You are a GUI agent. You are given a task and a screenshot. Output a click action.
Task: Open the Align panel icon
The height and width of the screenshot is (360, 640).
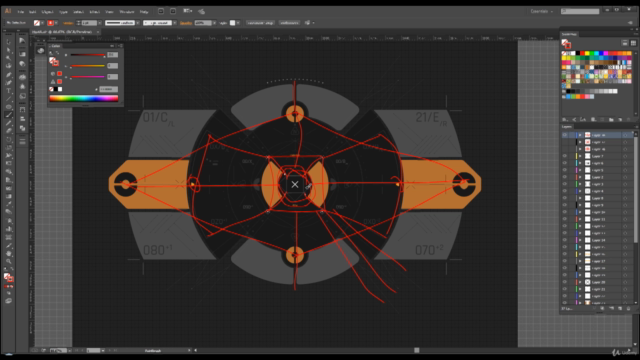click(x=22, y=119)
